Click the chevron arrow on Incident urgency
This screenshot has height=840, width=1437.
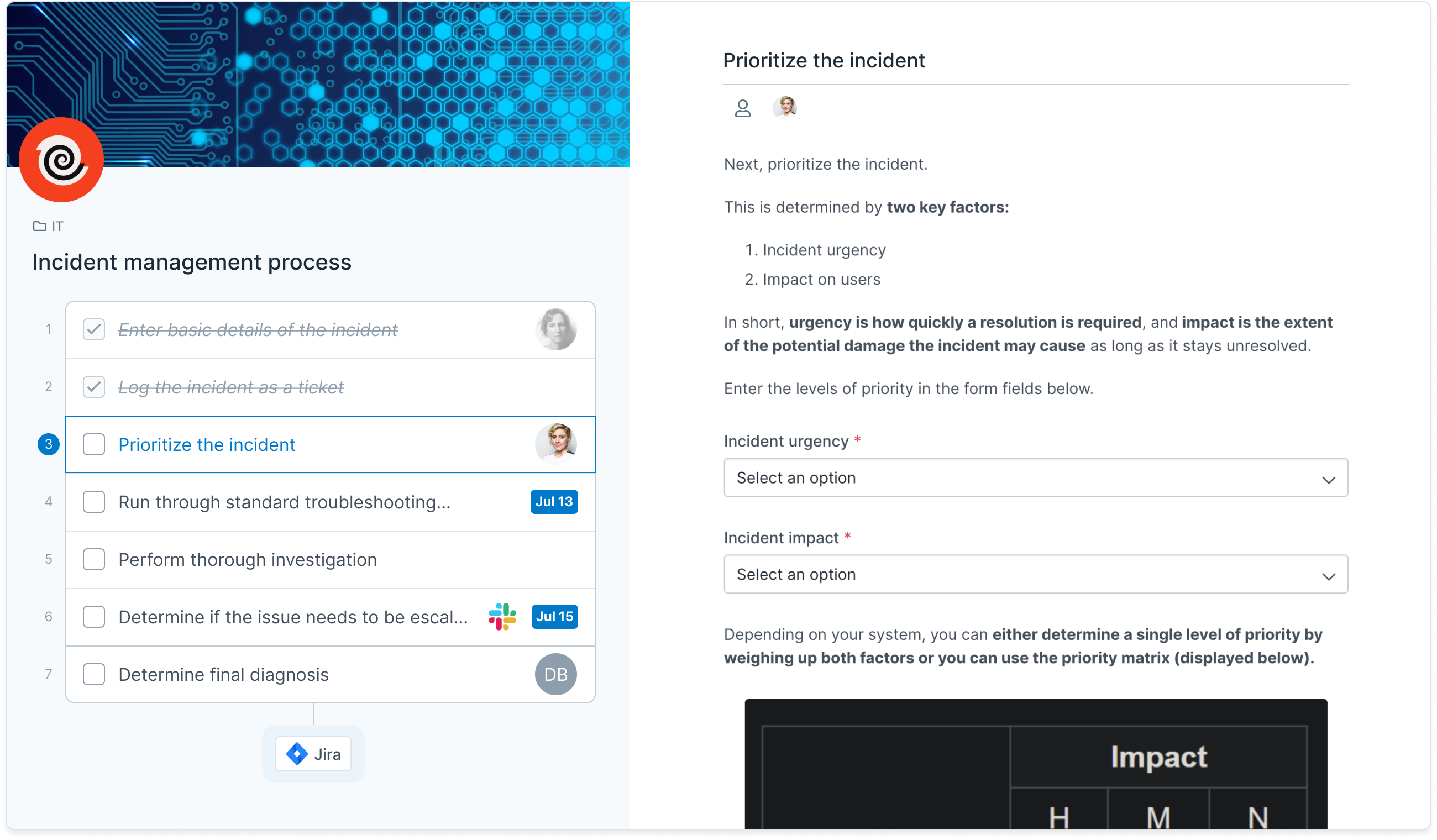coord(1330,480)
